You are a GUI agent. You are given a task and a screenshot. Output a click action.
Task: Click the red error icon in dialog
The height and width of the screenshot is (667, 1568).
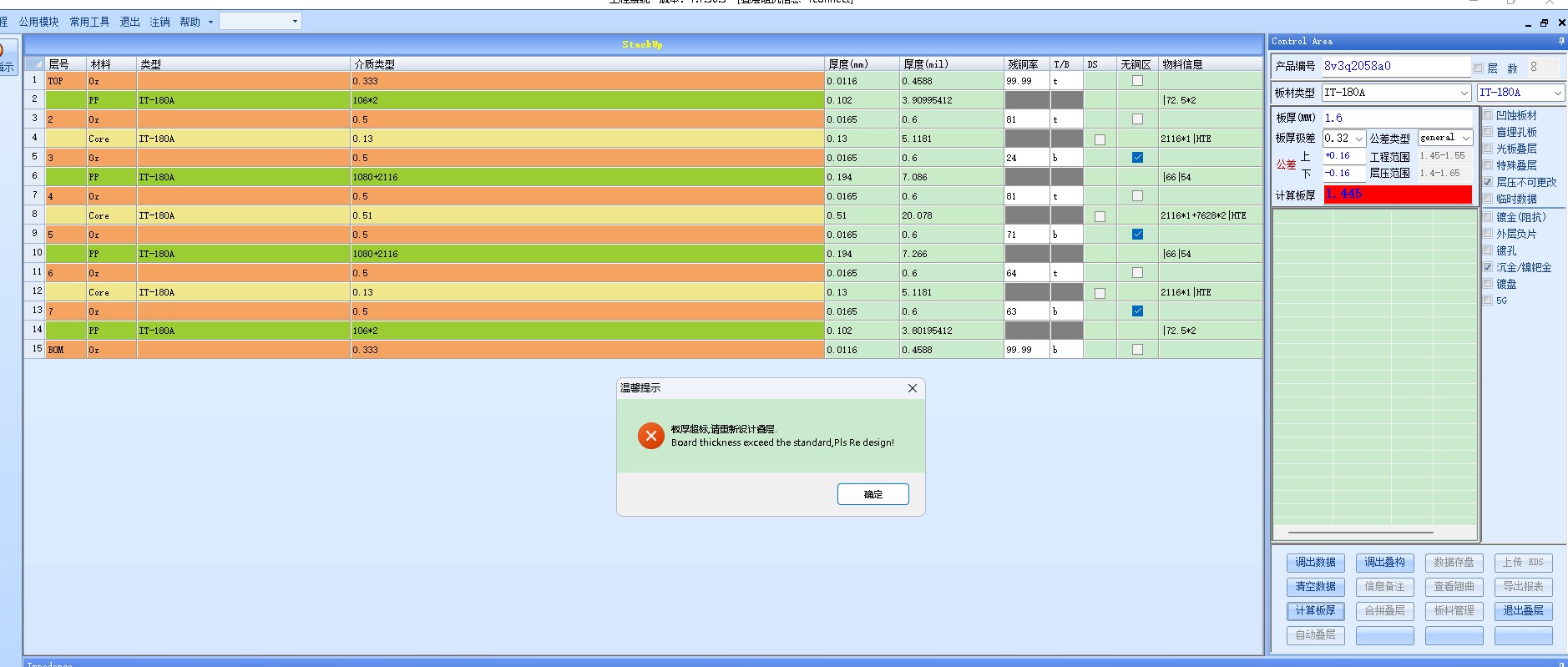point(650,436)
